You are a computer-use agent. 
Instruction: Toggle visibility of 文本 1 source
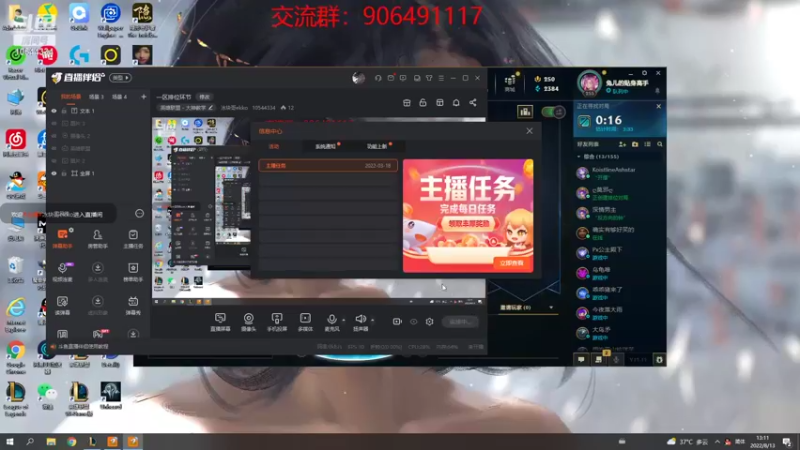pos(54,111)
